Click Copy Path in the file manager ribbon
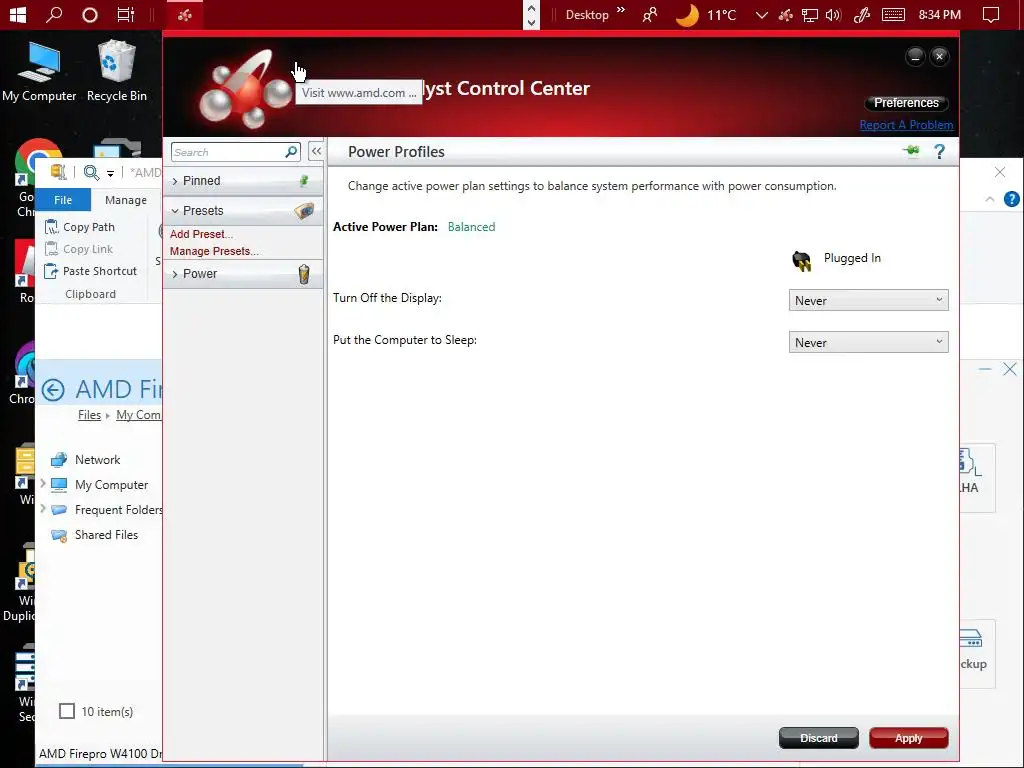The width and height of the screenshot is (1024, 768). (x=80, y=227)
